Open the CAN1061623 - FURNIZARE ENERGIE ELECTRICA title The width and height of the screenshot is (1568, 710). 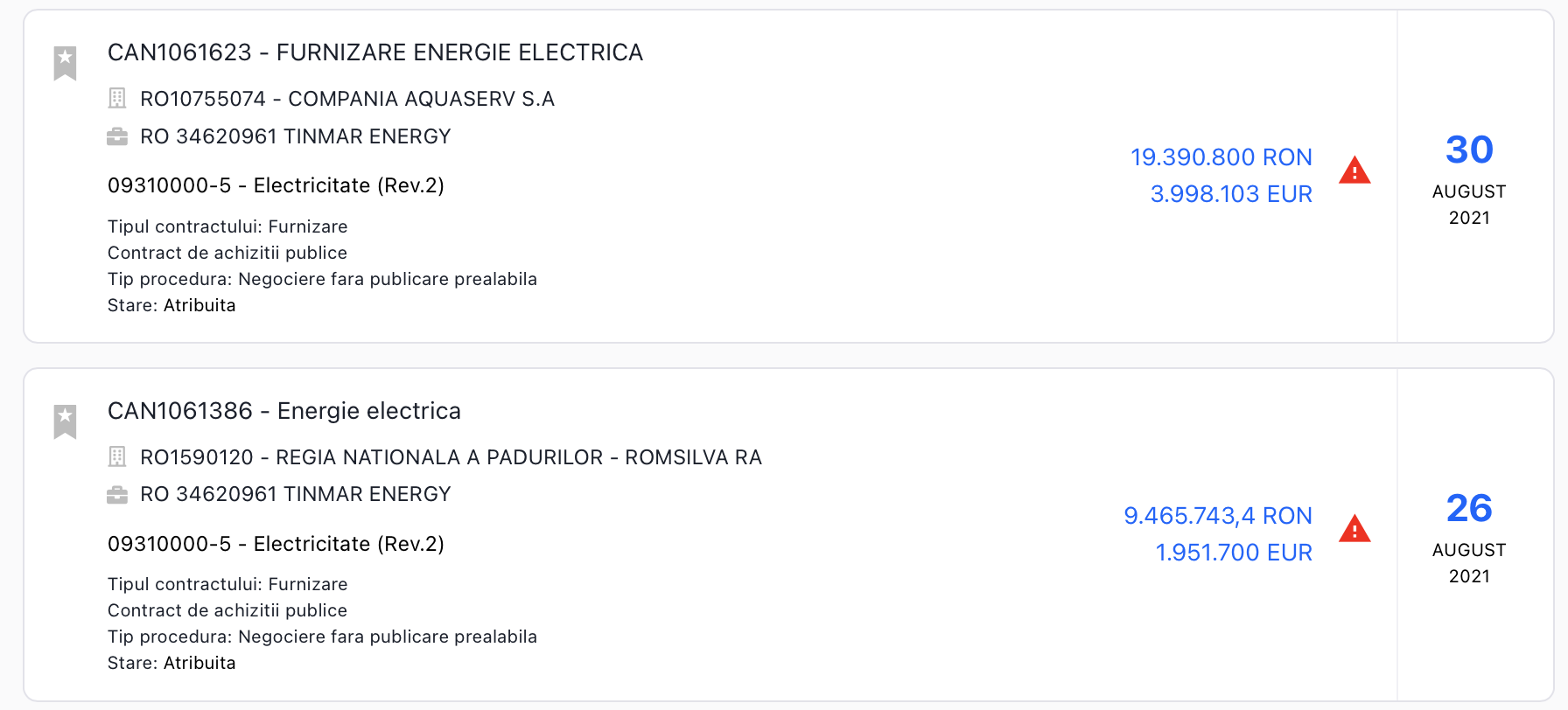click(374, 52)
